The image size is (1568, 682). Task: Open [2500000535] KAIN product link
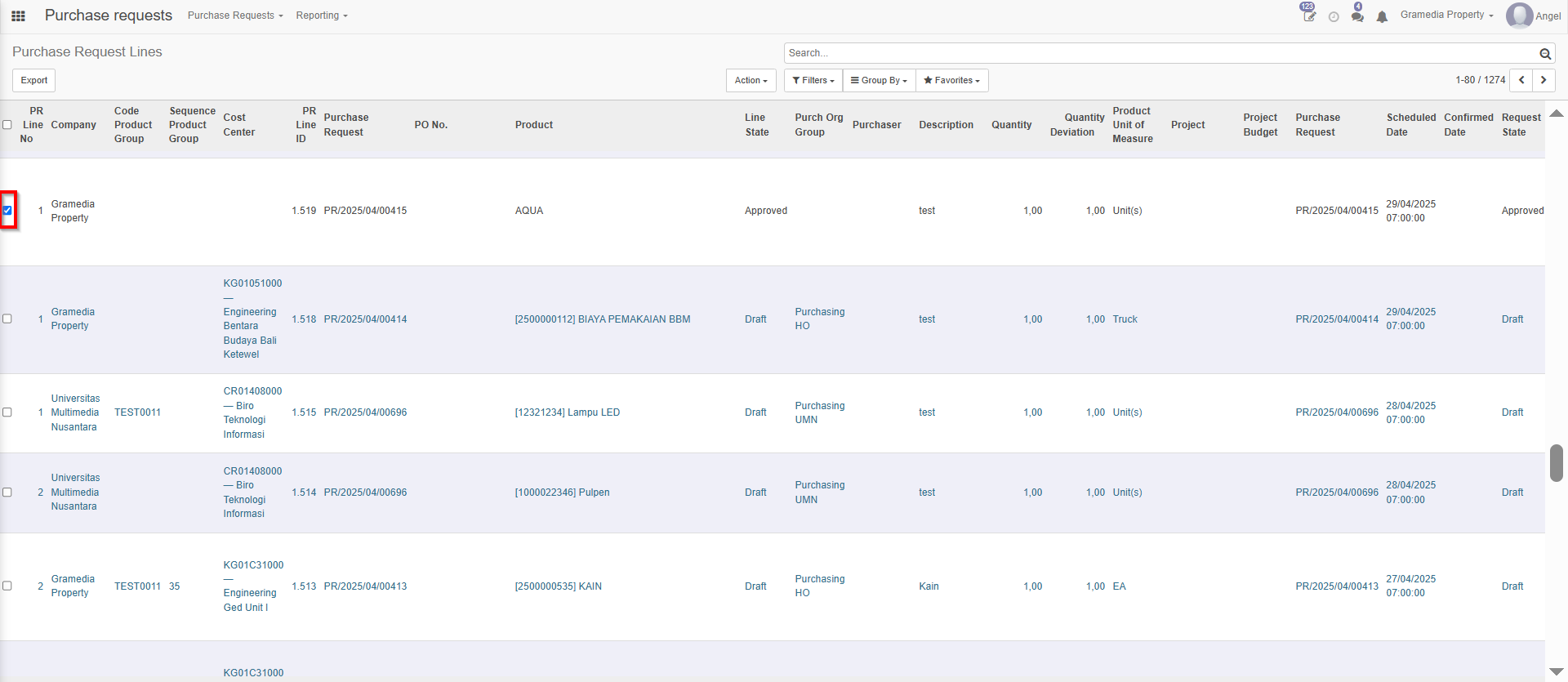tap(558, 586)
